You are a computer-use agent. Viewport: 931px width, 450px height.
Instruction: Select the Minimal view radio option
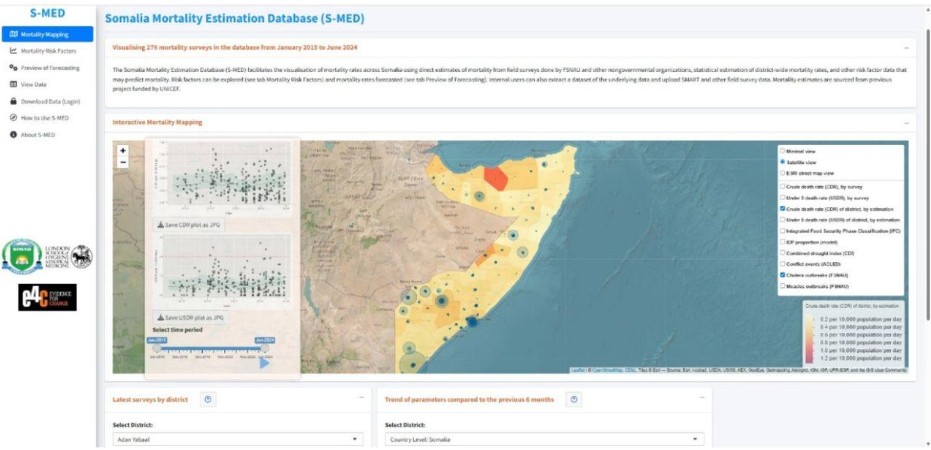click(783, 150)
